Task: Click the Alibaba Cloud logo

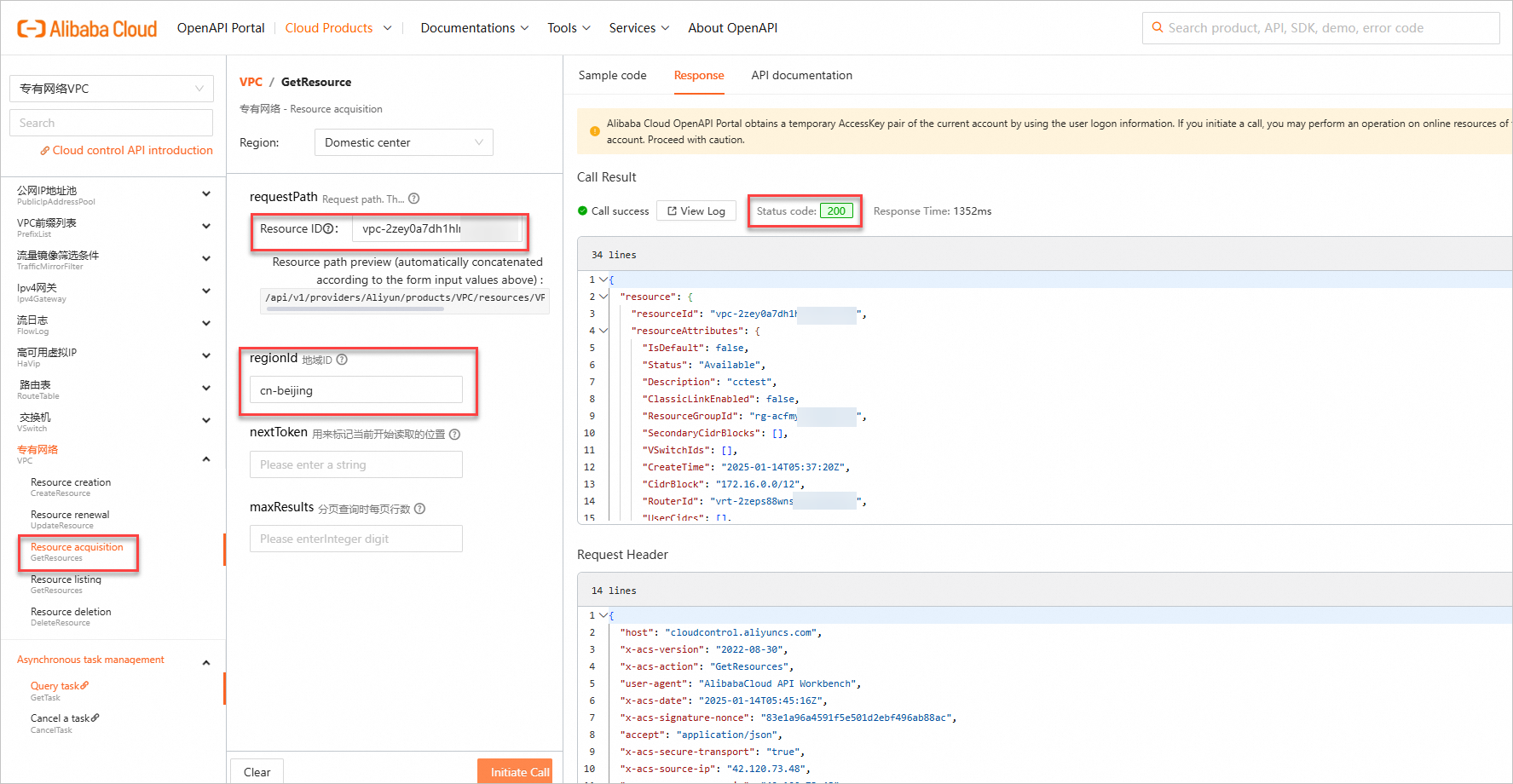Action: [87, 28]
